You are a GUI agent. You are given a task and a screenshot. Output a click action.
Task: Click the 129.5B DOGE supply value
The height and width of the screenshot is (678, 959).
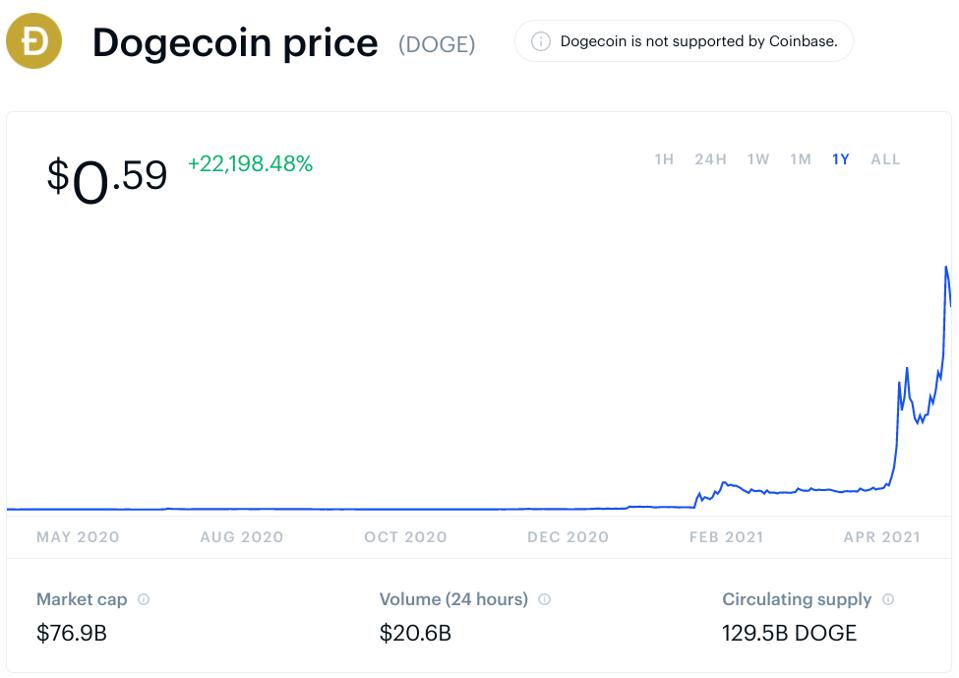789,633
